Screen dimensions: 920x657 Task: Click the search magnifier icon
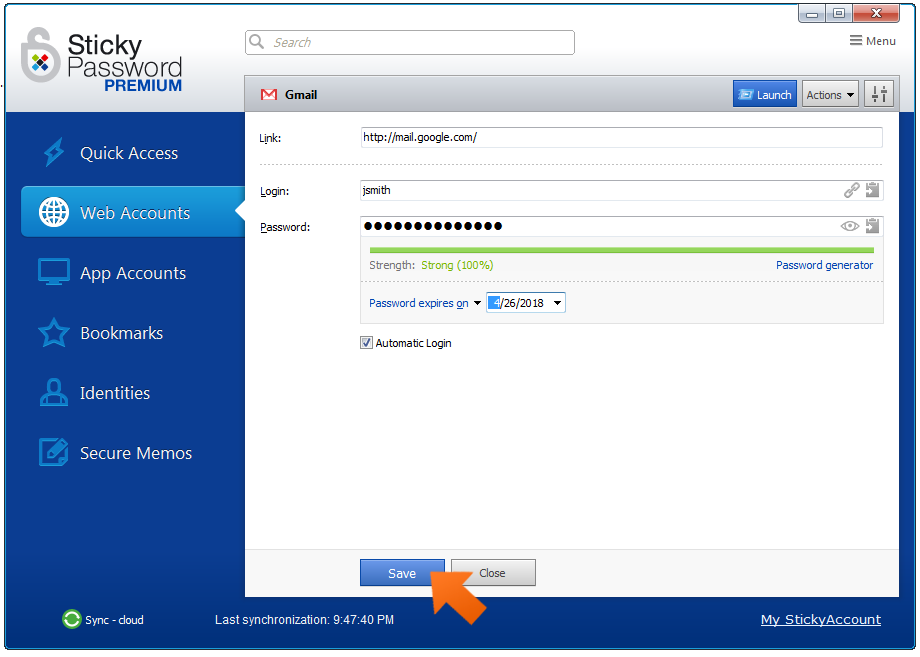pyautogui.click(x=256, y=42)
